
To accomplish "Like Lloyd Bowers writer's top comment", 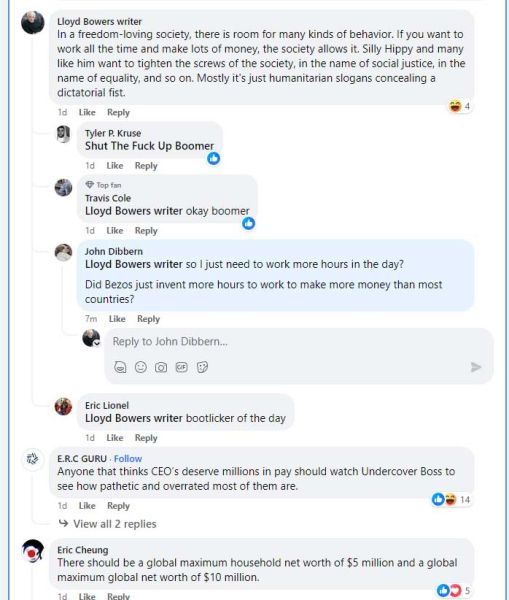I will click(x=87, y=112).
